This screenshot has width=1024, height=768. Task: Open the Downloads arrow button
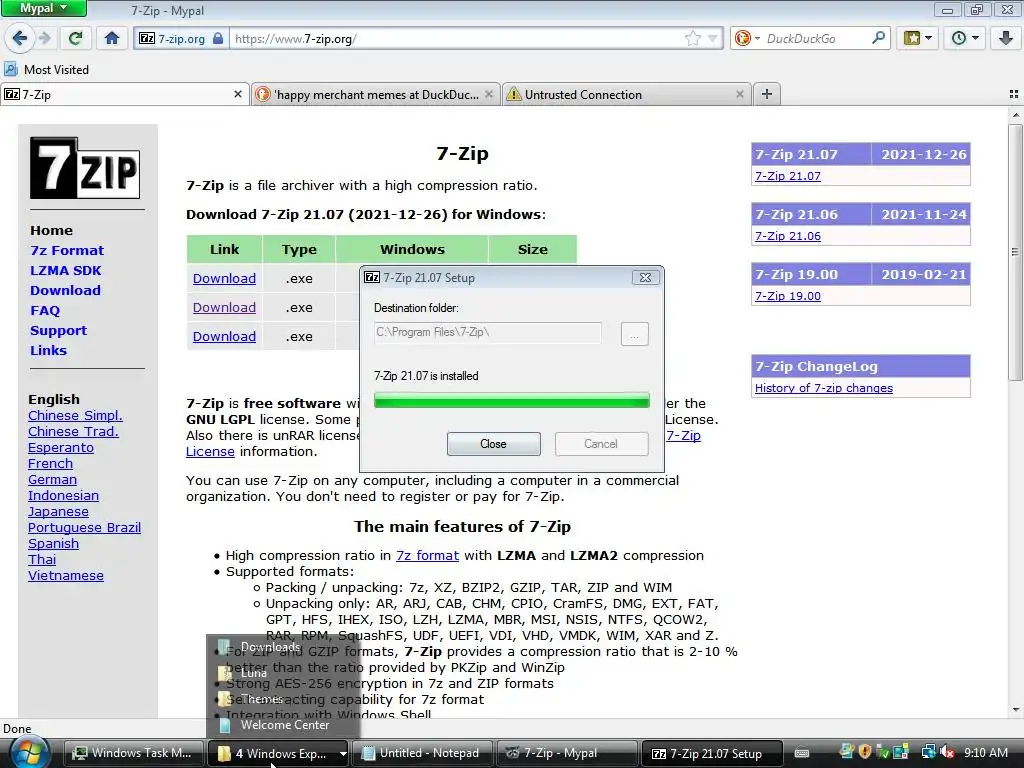pos(1006,38)
